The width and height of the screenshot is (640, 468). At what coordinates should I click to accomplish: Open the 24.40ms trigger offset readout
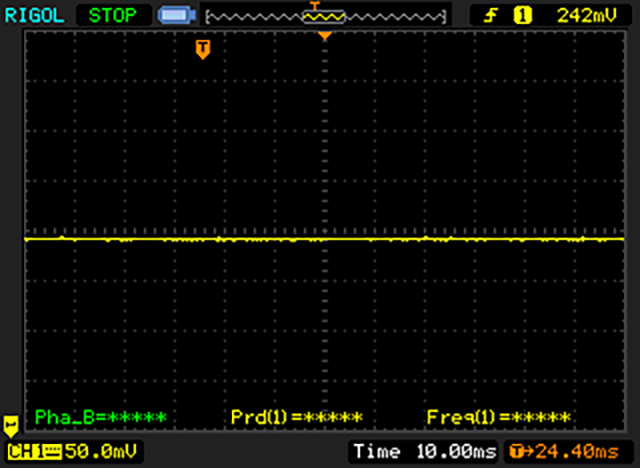click(568, 452)
